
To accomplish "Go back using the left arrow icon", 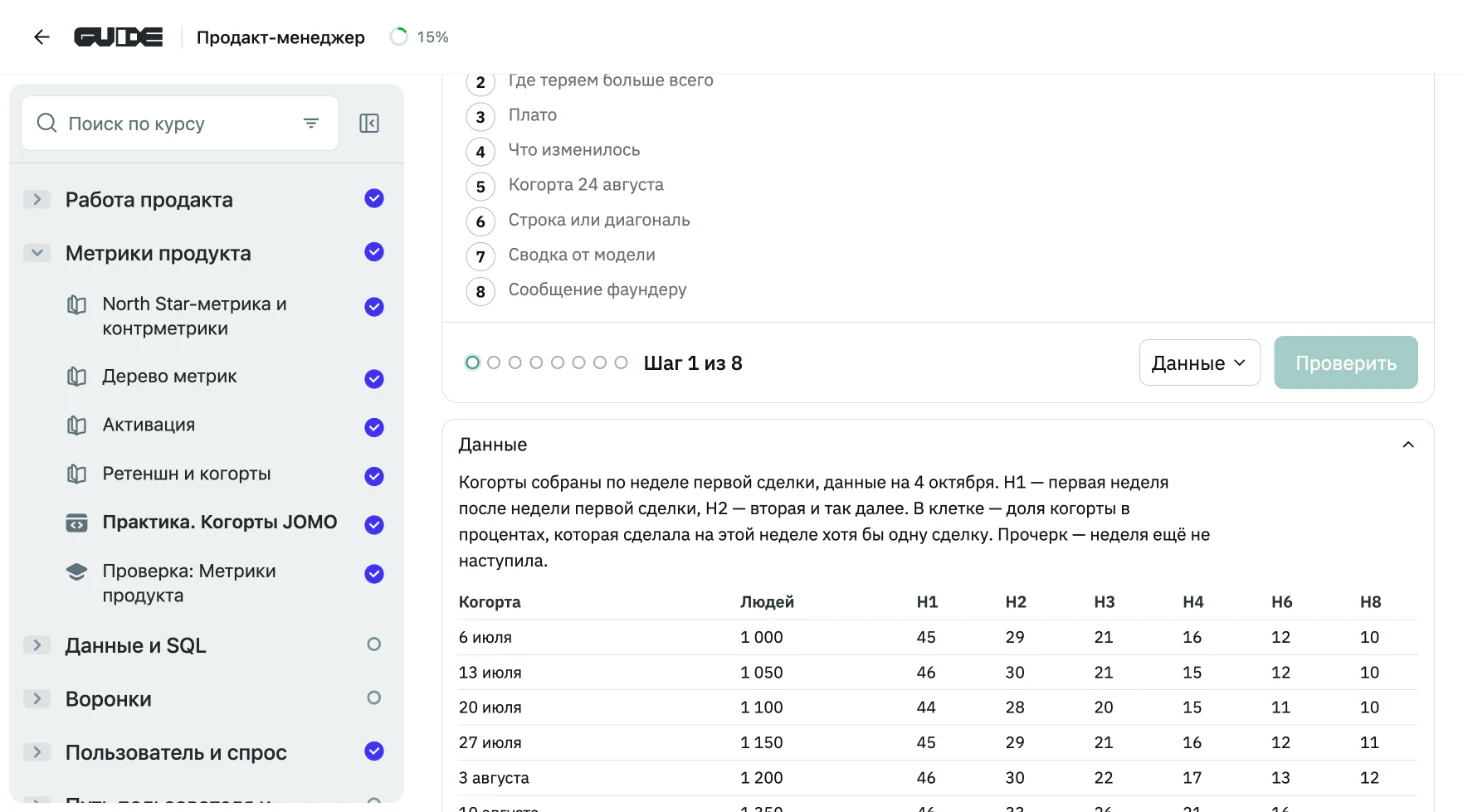I will (x=41, y=37).
